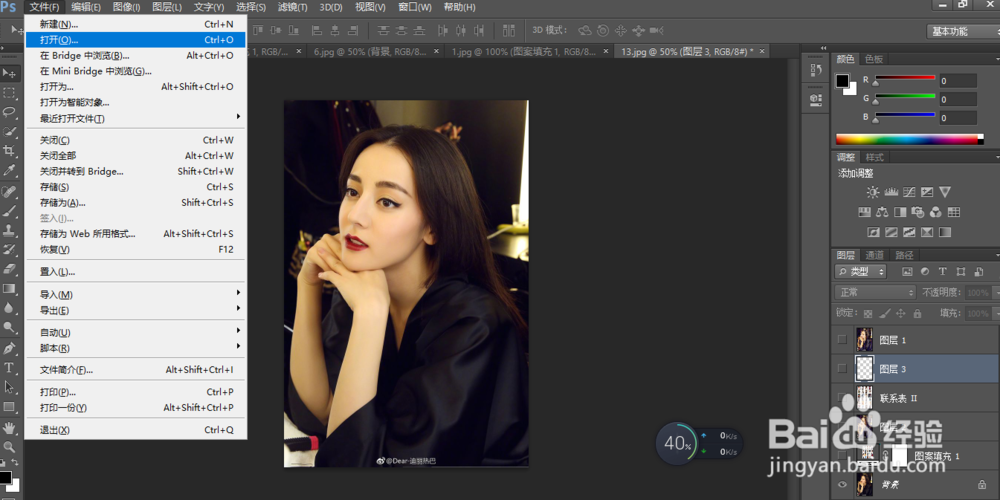Select the Gradient tool
This screenshot has width=1000, height=500.
click(10, 288)
